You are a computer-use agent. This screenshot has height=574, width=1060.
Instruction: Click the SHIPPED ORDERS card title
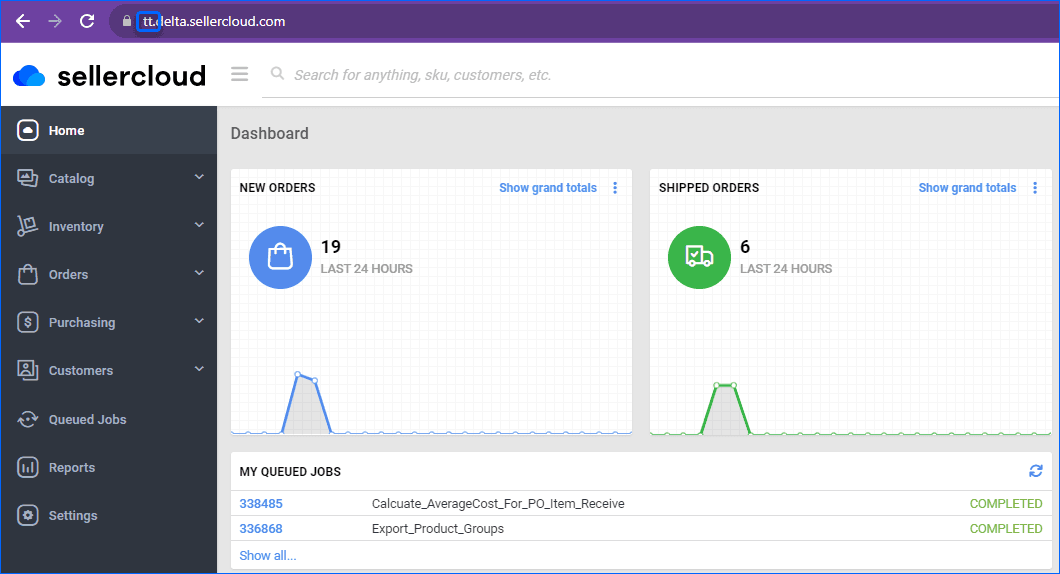tap(709, 188)
